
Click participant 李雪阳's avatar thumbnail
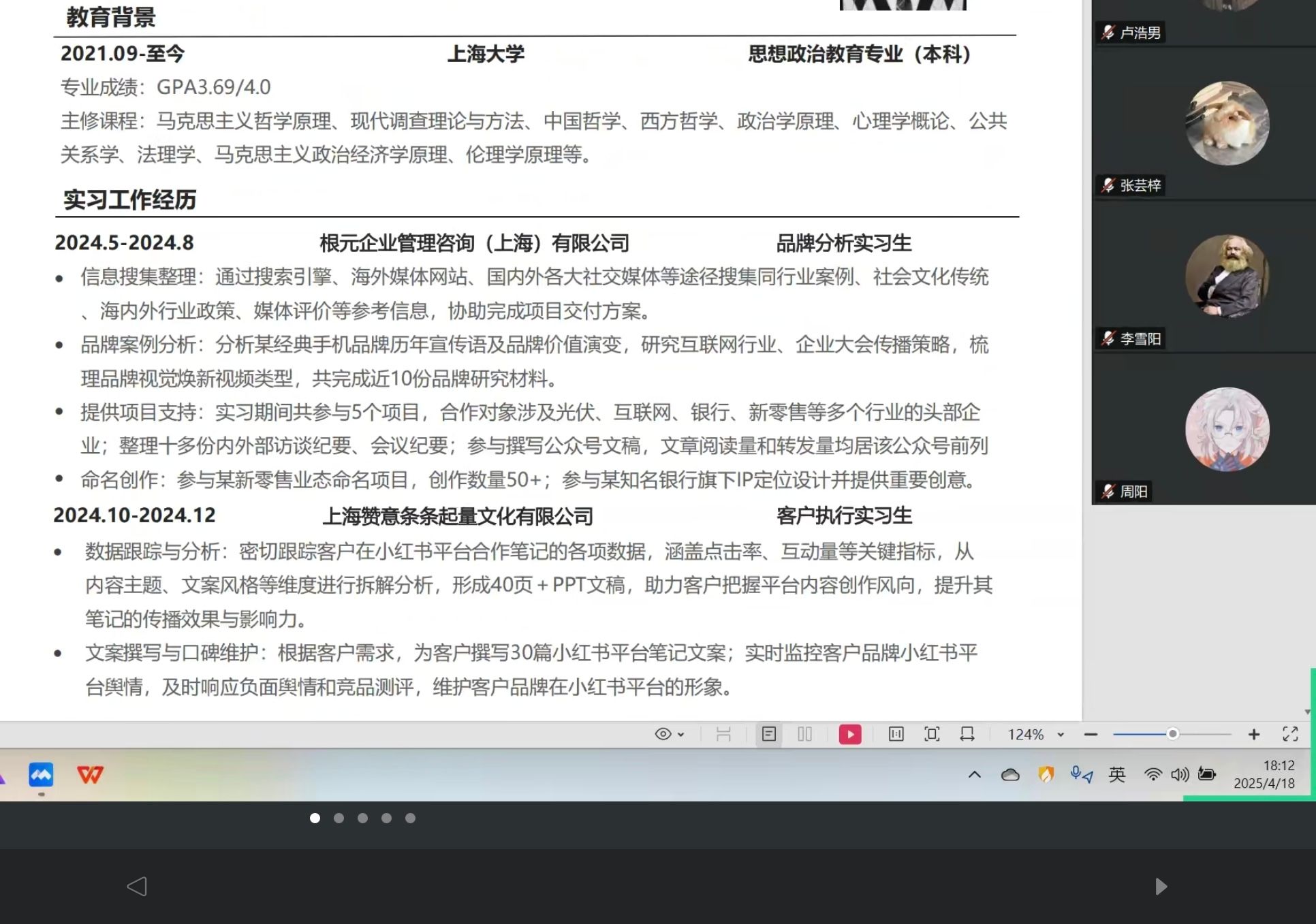(x=1227, y=276)
